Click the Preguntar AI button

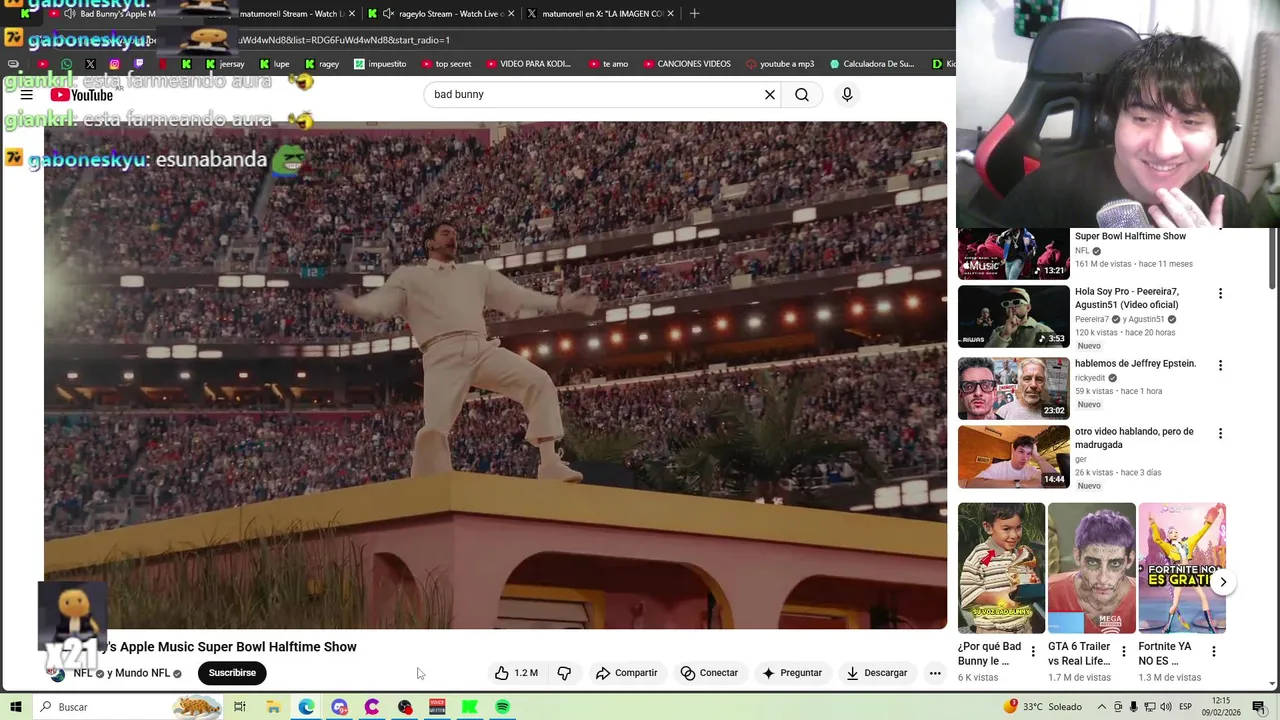792,673
